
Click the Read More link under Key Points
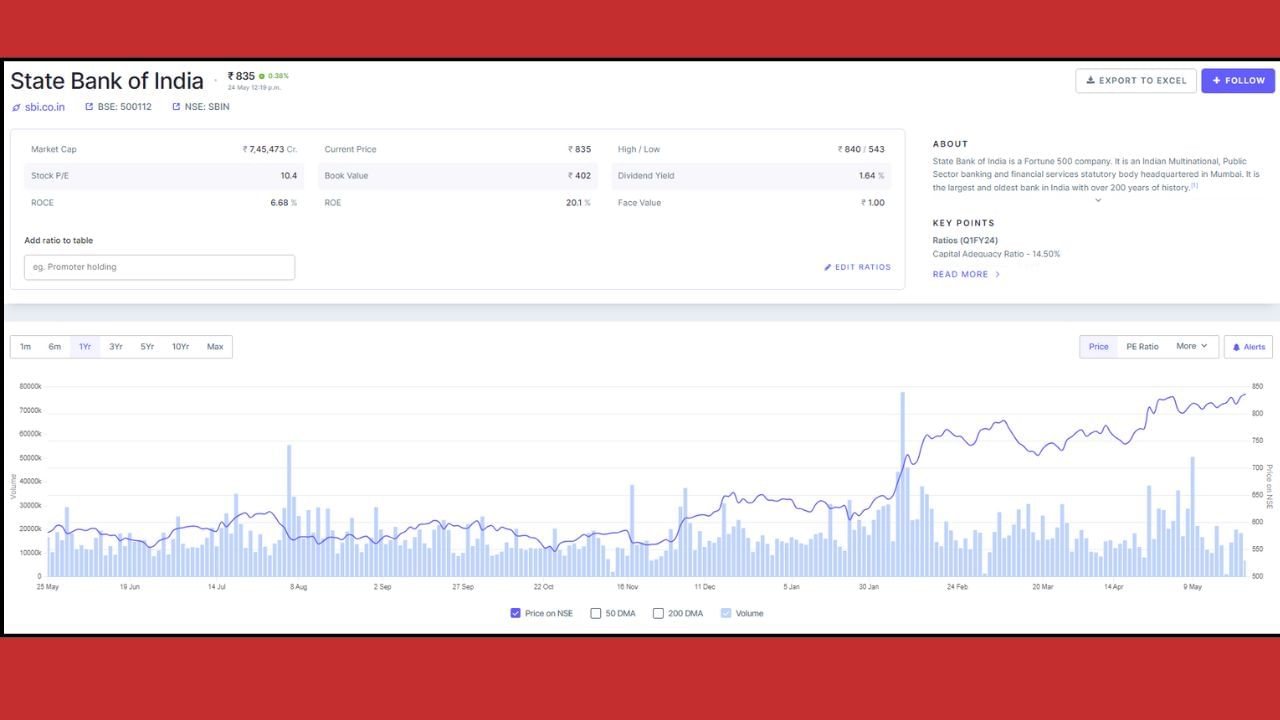(x=966, y=274)
